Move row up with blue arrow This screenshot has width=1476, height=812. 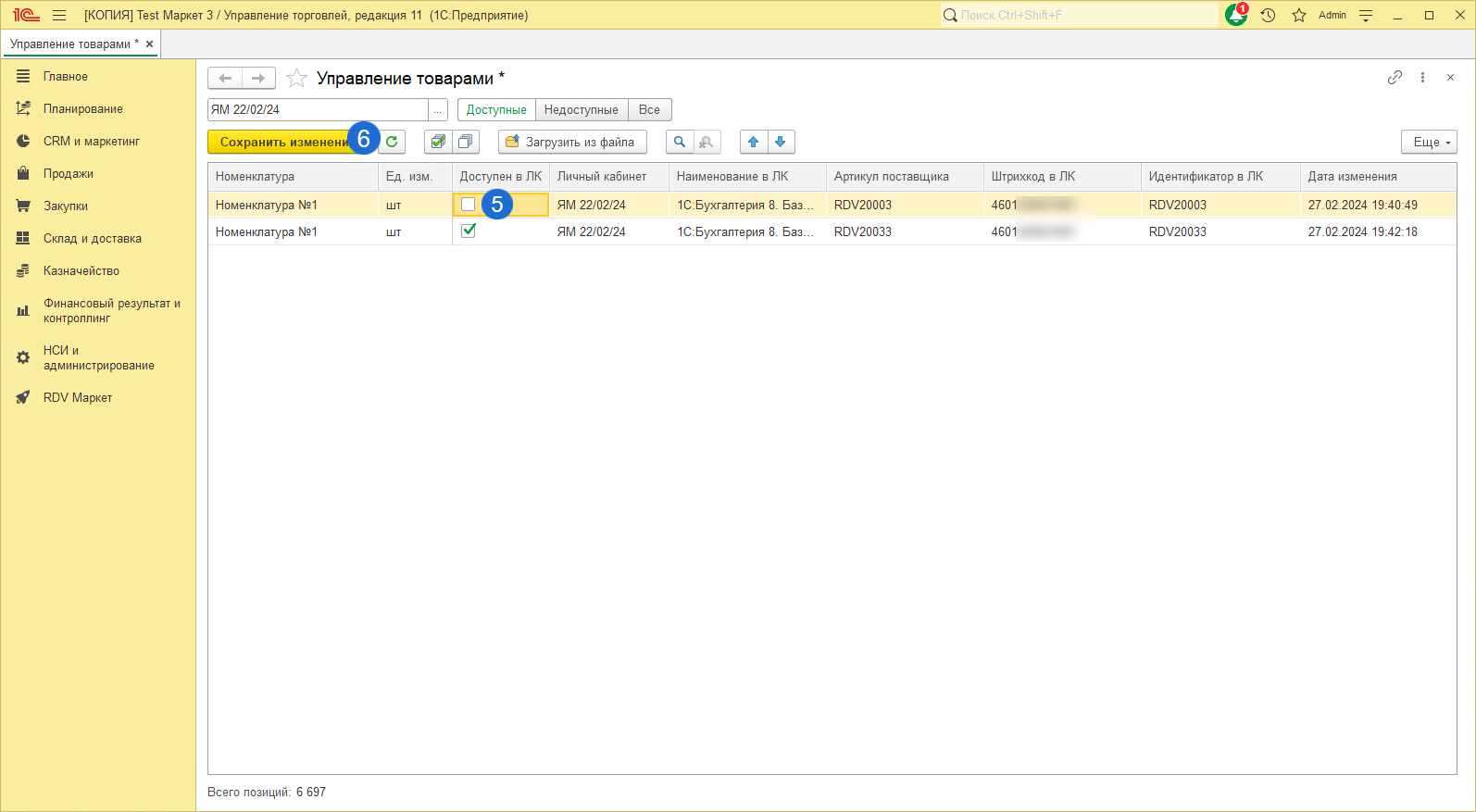754,142
